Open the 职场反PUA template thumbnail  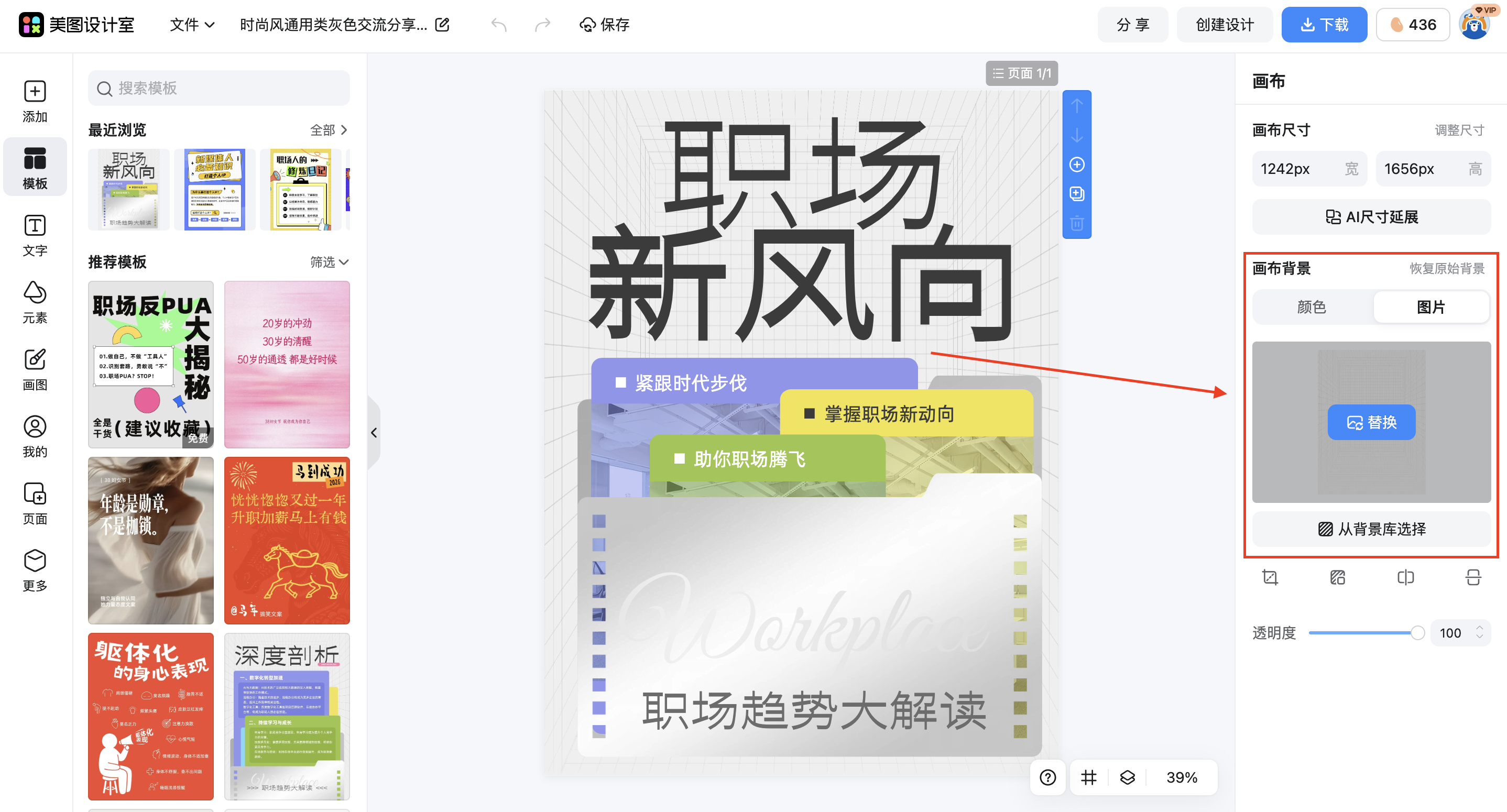150,366
